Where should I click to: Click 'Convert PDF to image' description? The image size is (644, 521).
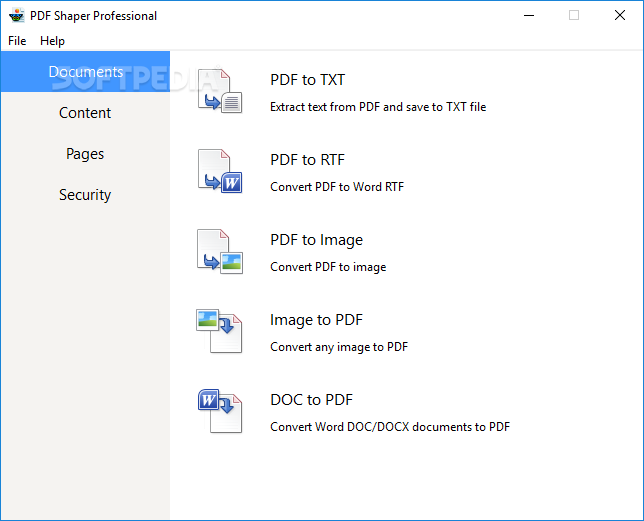[x=328, y=267]
